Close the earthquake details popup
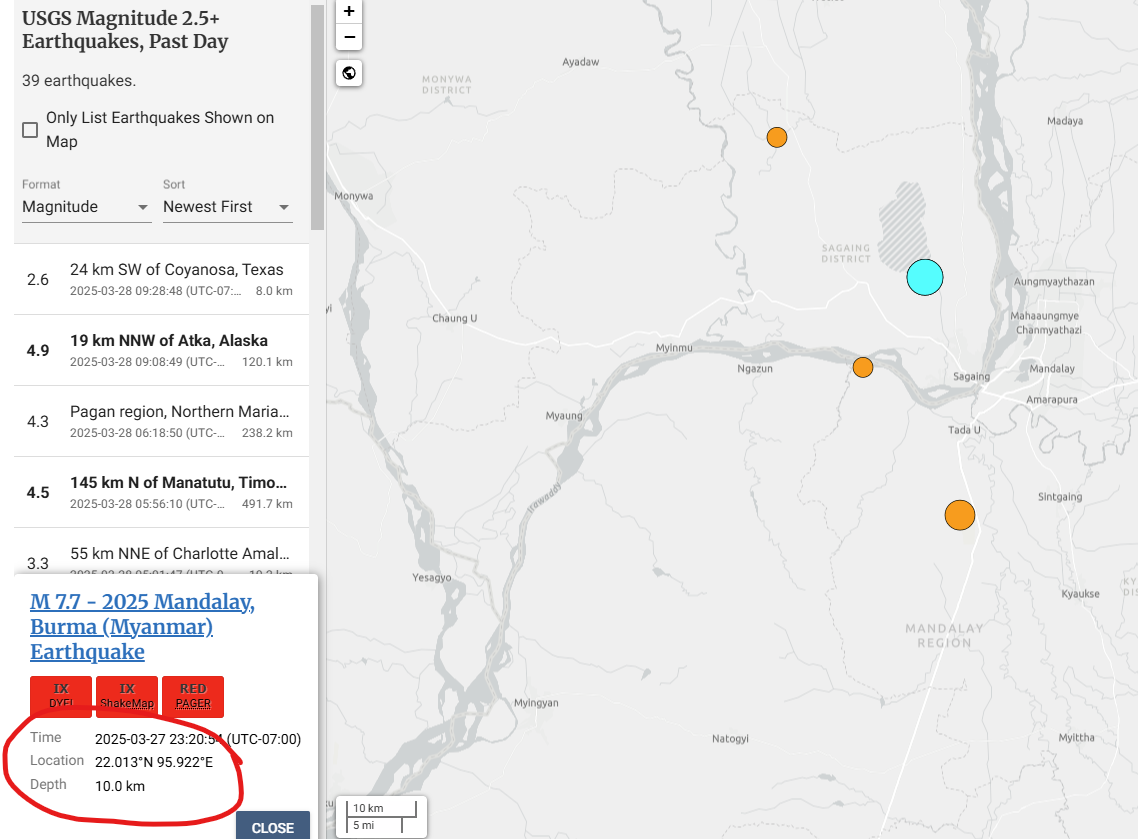1138x839 pixels. (273, 827)
